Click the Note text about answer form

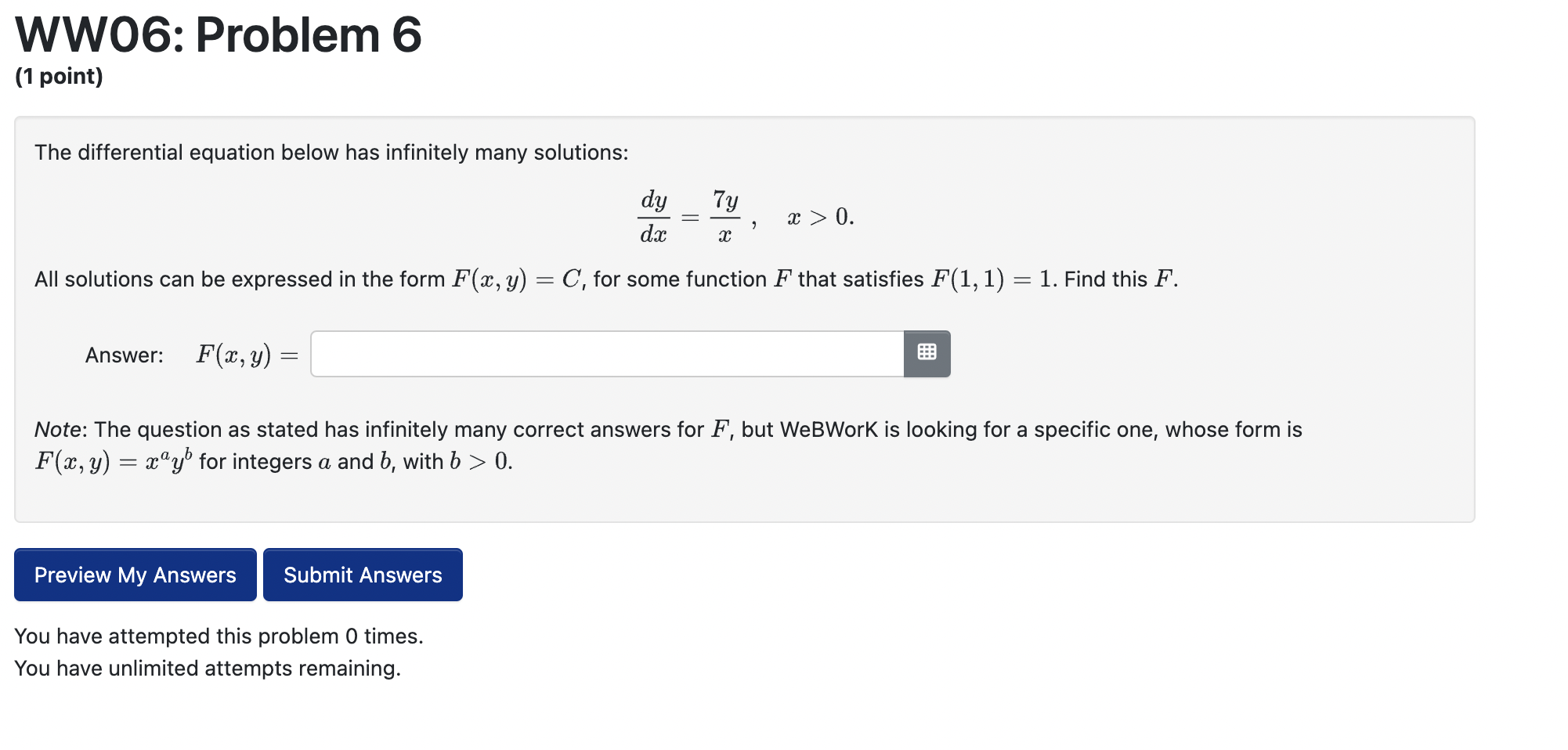click(666, 429)
